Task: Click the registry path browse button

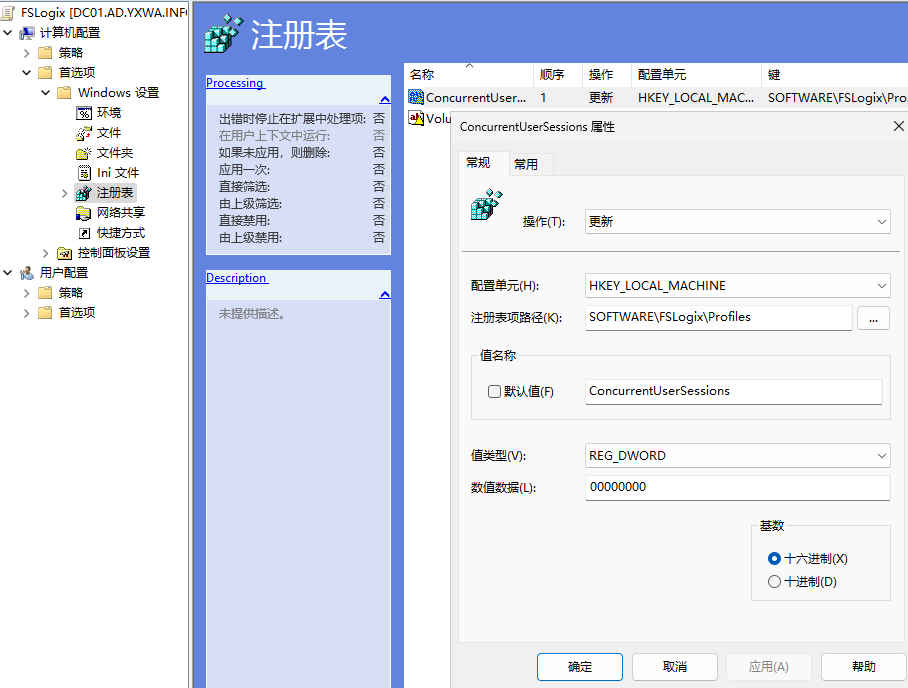Action: tap(873, 318)
